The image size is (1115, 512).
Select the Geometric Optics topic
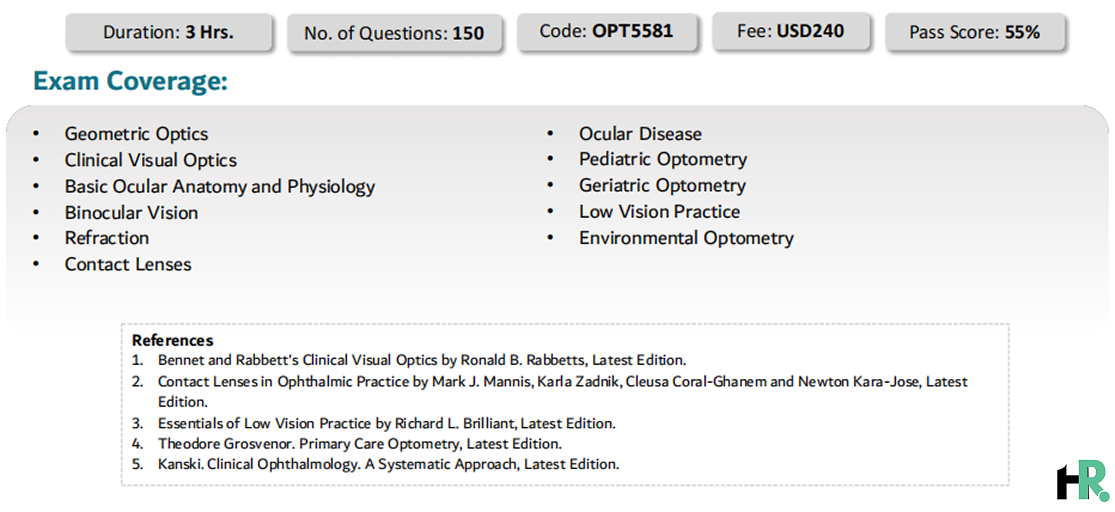[137, 134]
